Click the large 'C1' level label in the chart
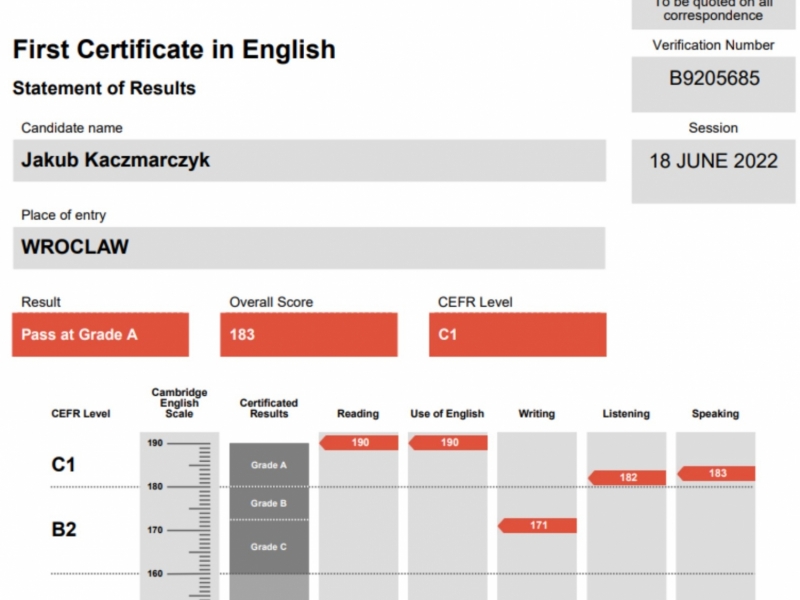 click(x=64, y=465)
